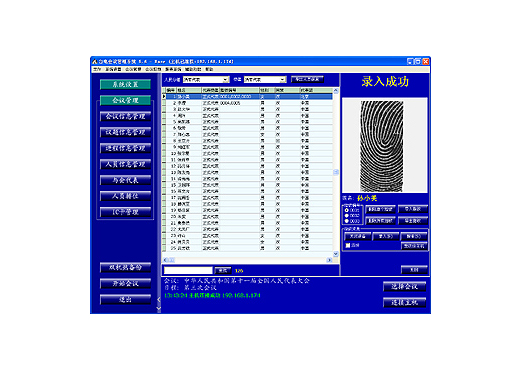Image resolution: width=520 pixels, height=368 pixels.
Task: Open the second combo box next to the export button
Action: (283, 80)
